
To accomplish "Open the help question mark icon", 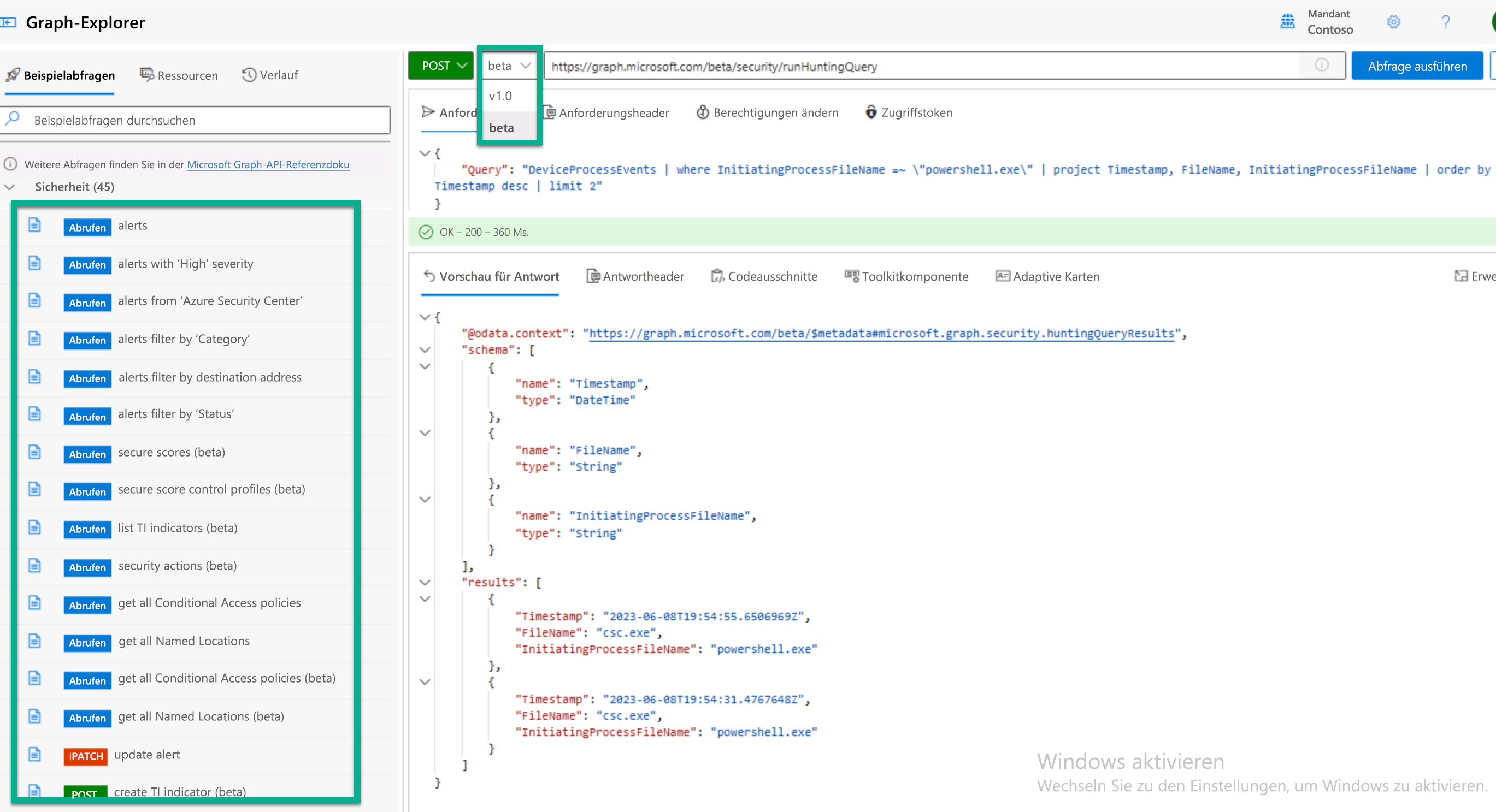I will pyautogui.click(x=1446, y=22).
